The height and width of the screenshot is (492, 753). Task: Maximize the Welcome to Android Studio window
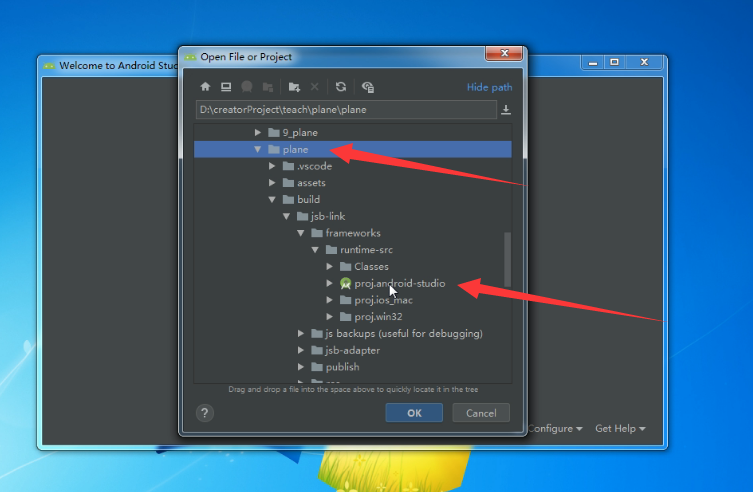click(614, 62)
